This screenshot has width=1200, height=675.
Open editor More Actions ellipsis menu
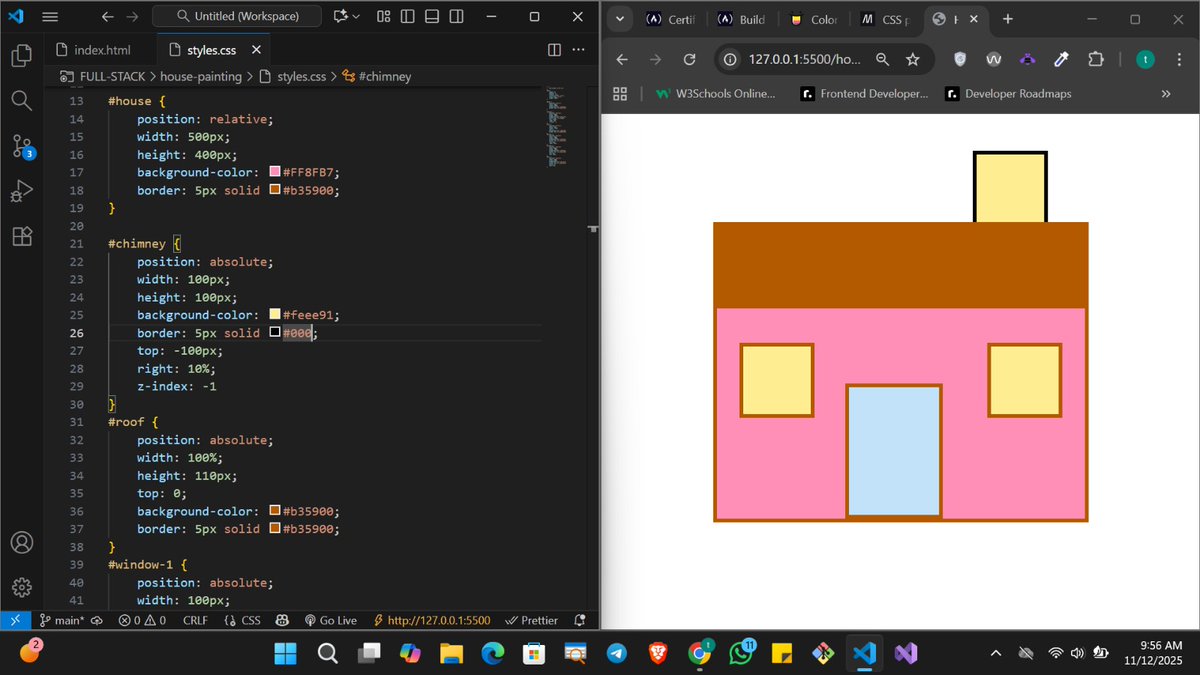[x=578, y=50]
